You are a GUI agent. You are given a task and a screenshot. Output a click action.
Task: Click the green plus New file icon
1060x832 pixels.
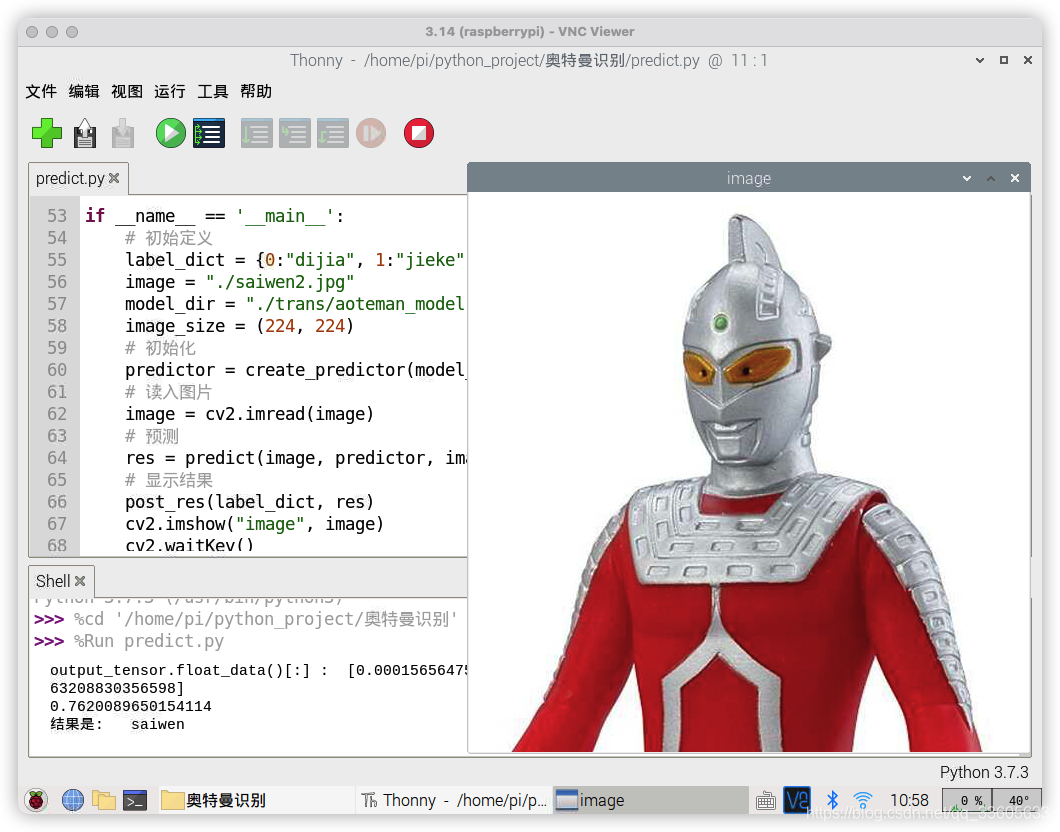click(x=47, y=132)
